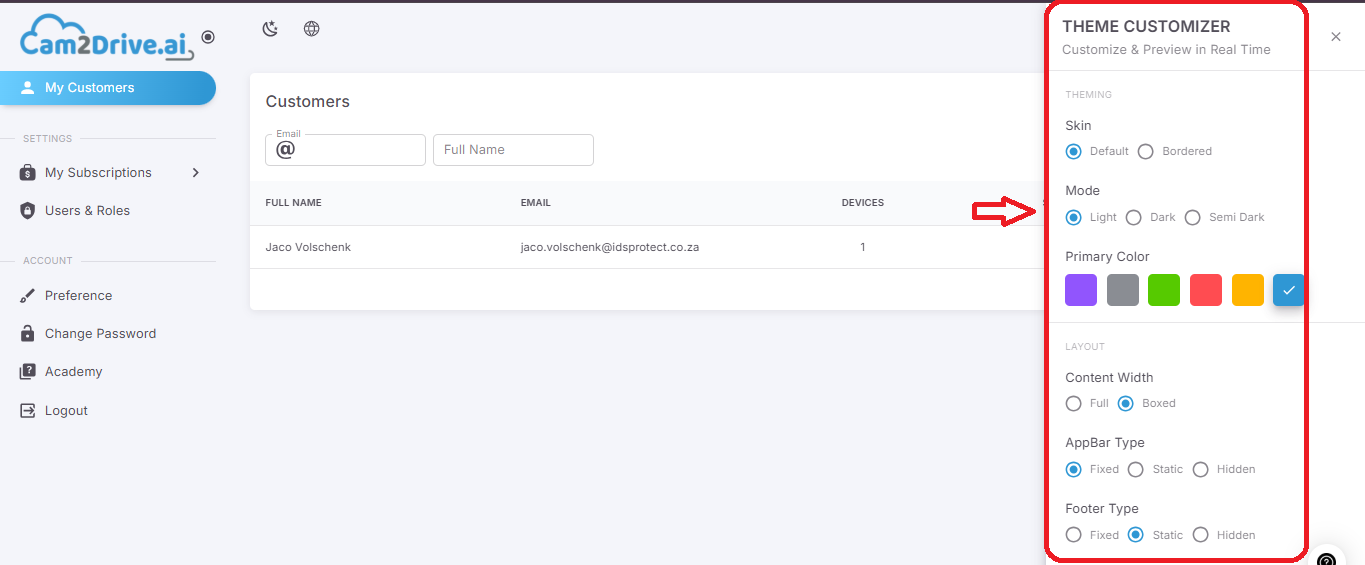Expand the My Subscriptions chevron
The width and height of the screenshot is (1365, 565).
(196, 173)
